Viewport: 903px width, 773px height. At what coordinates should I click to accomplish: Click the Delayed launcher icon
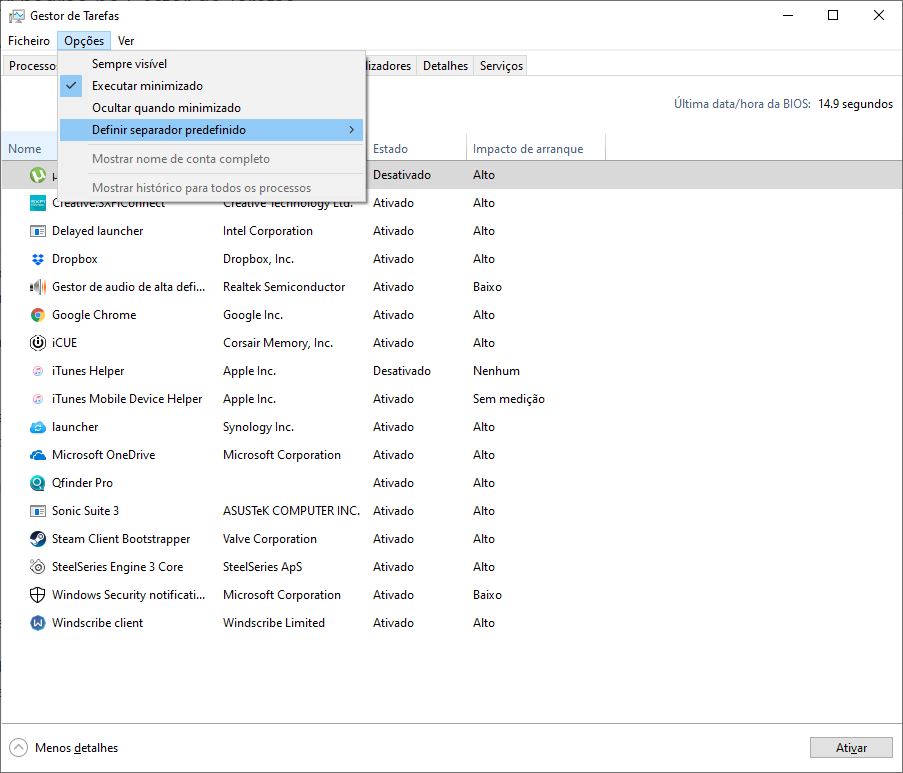tap(37, 231)
